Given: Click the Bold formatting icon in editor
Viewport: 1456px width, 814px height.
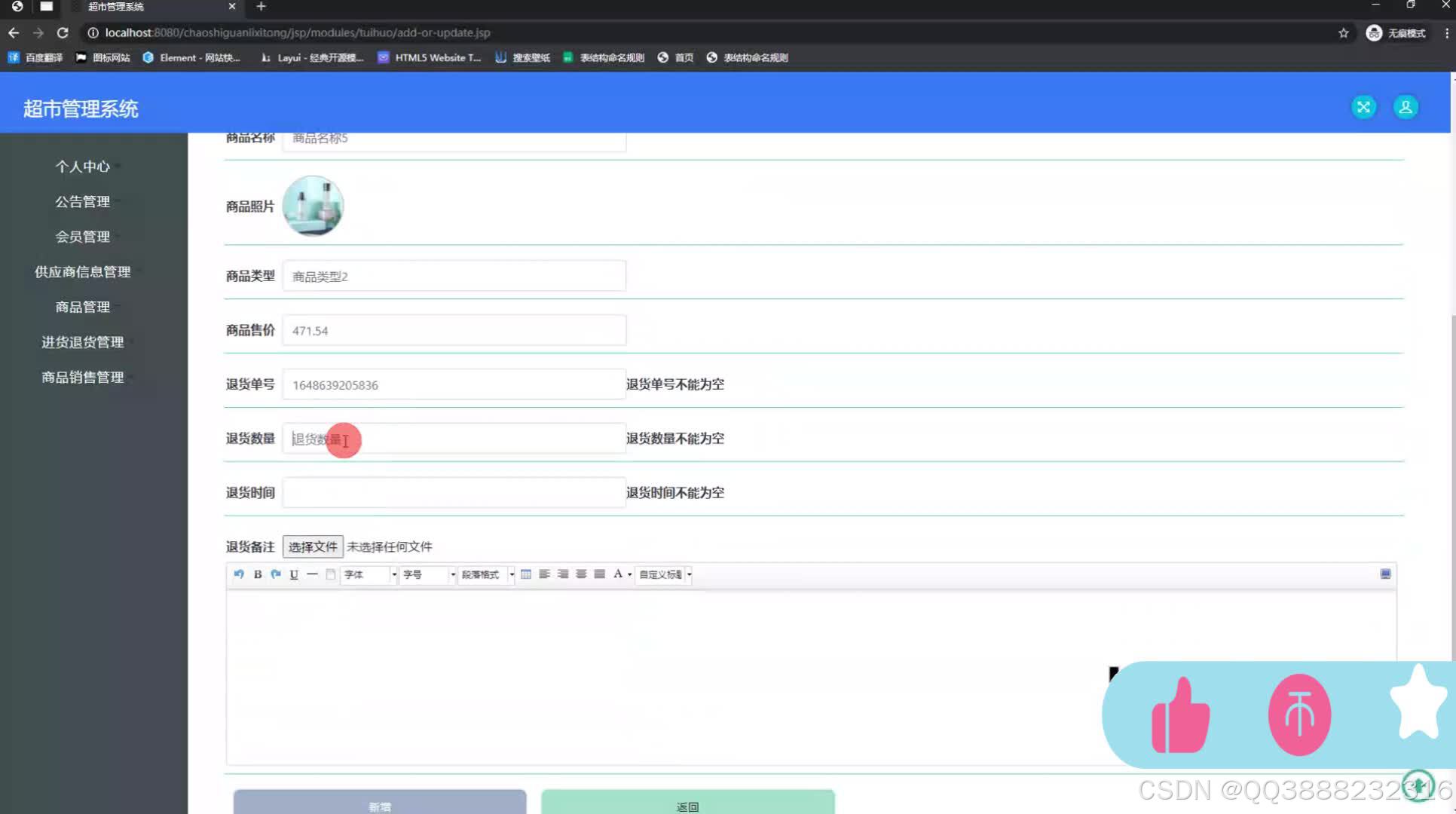Looking at the screenshot, I should 257,574.
